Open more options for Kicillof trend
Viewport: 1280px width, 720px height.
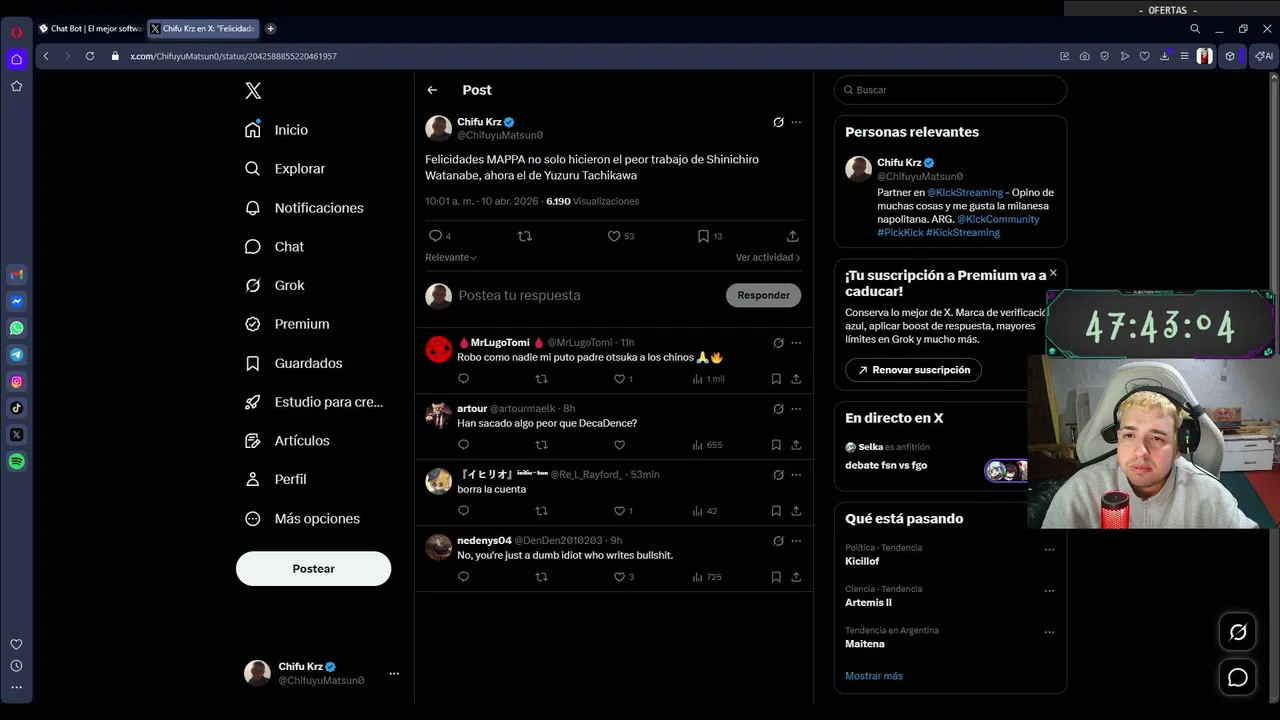pos(1049,549)
